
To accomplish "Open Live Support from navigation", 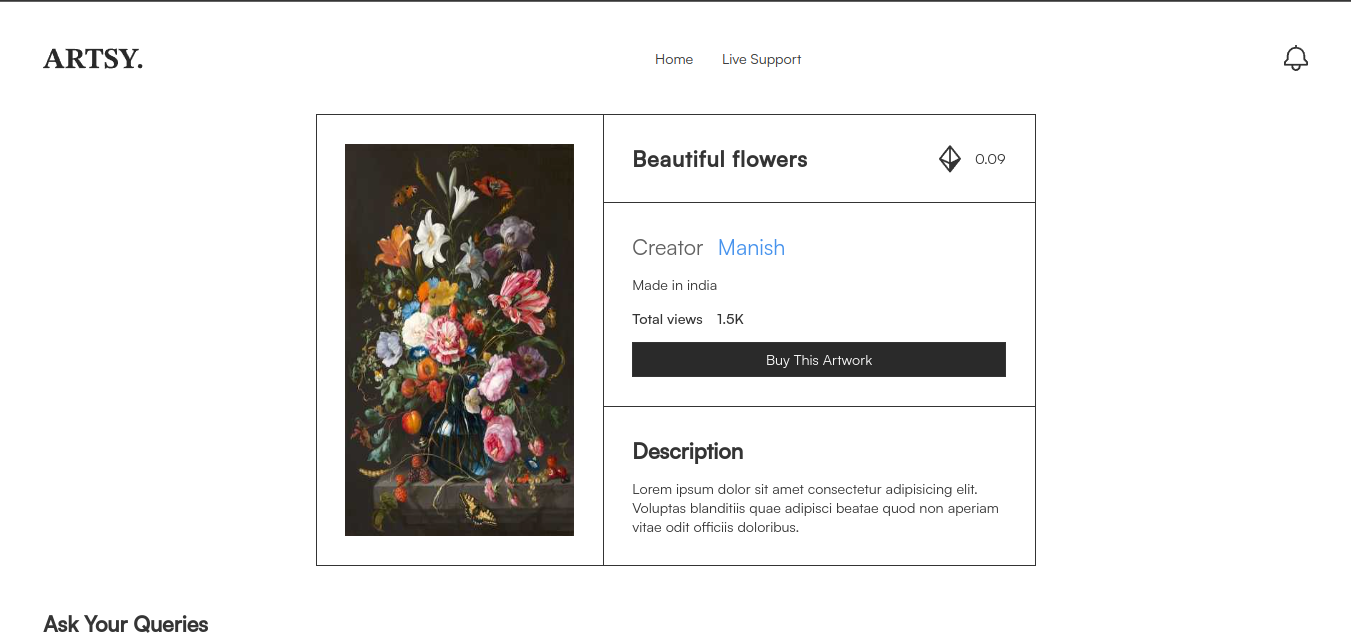I will (x=761, y=59).
